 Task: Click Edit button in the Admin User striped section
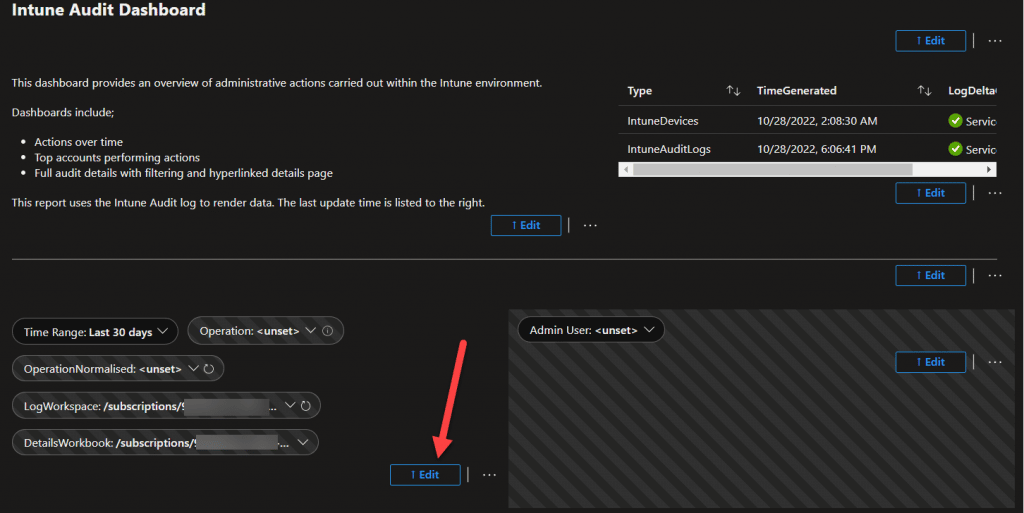(x=931, y=362)
